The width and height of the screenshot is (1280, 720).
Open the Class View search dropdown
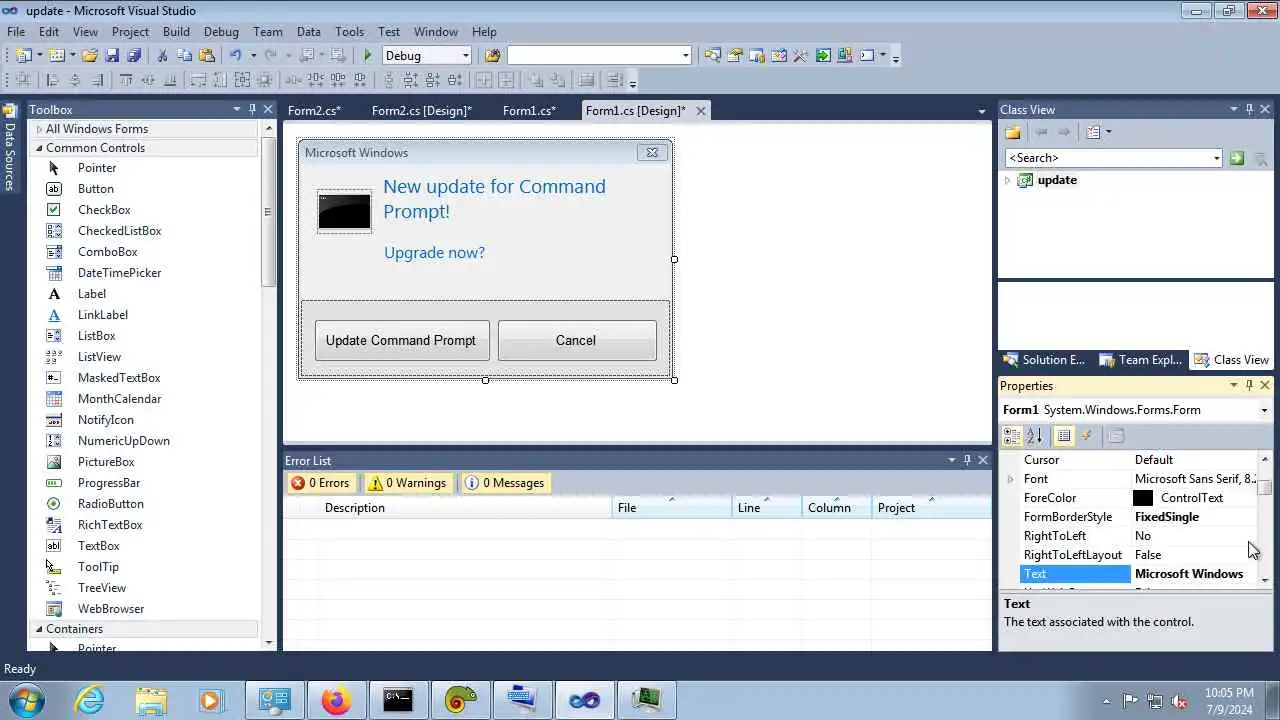point(1216,158)
